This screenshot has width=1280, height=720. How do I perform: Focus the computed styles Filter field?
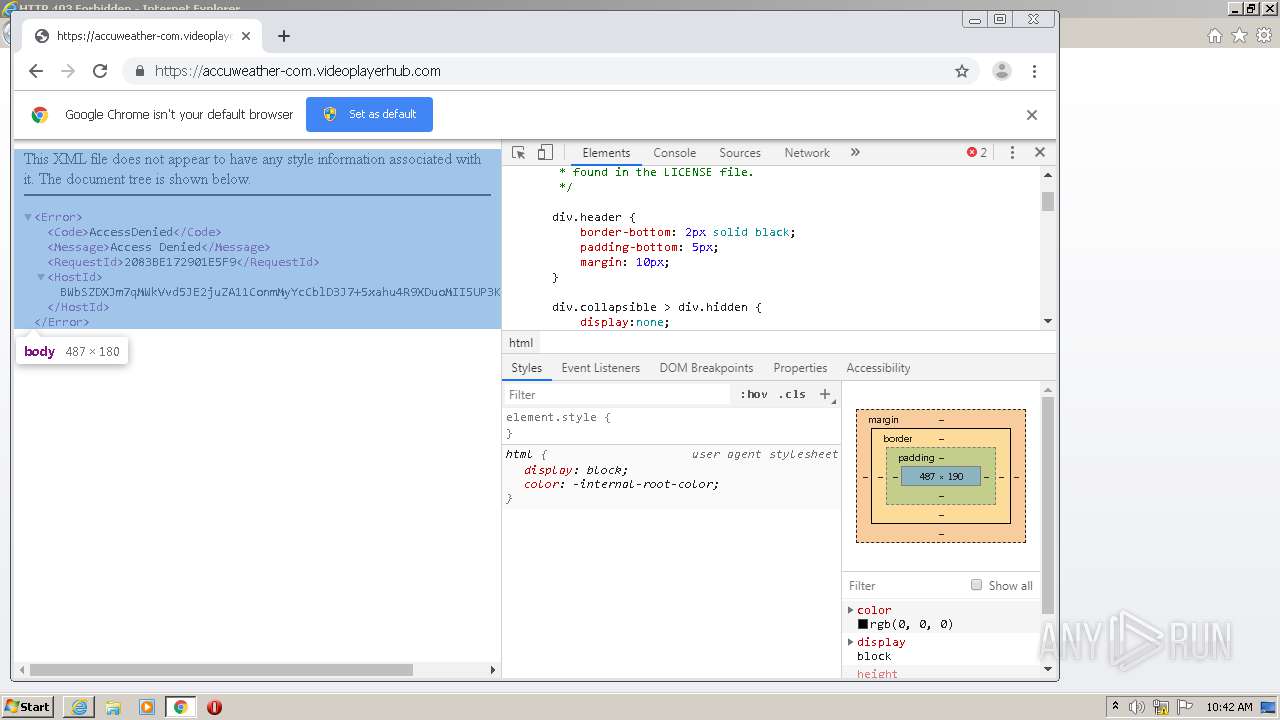905,586
